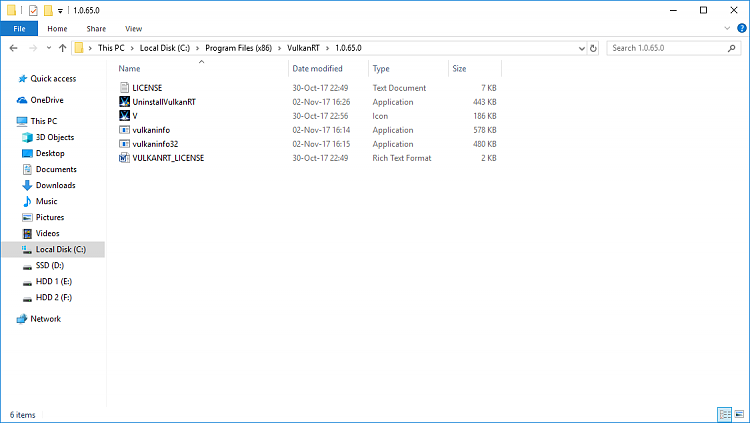Select This PC in navigation pane
The height and width of the screenshot is (423, 750).
pyautogui.click(x=44, y=121)
